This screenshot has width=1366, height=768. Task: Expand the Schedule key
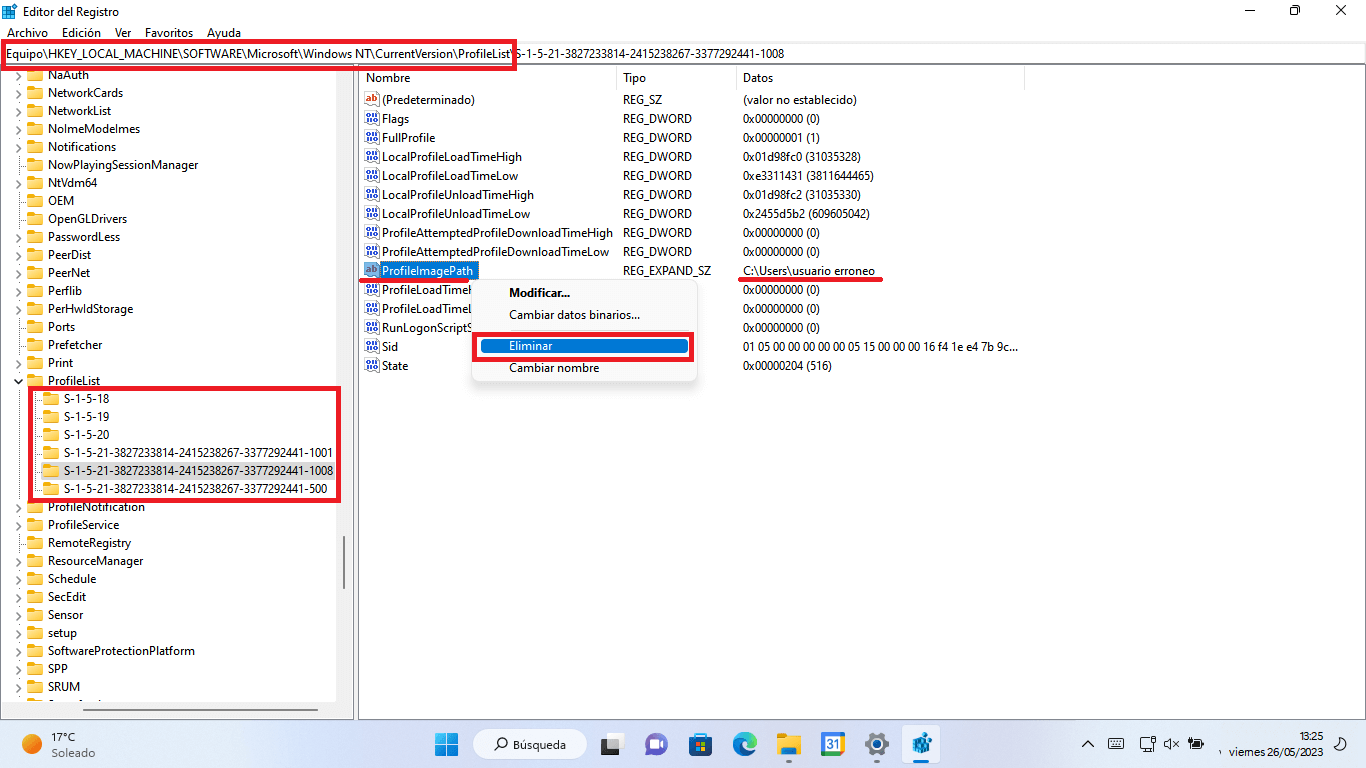(x=18, y=579)
